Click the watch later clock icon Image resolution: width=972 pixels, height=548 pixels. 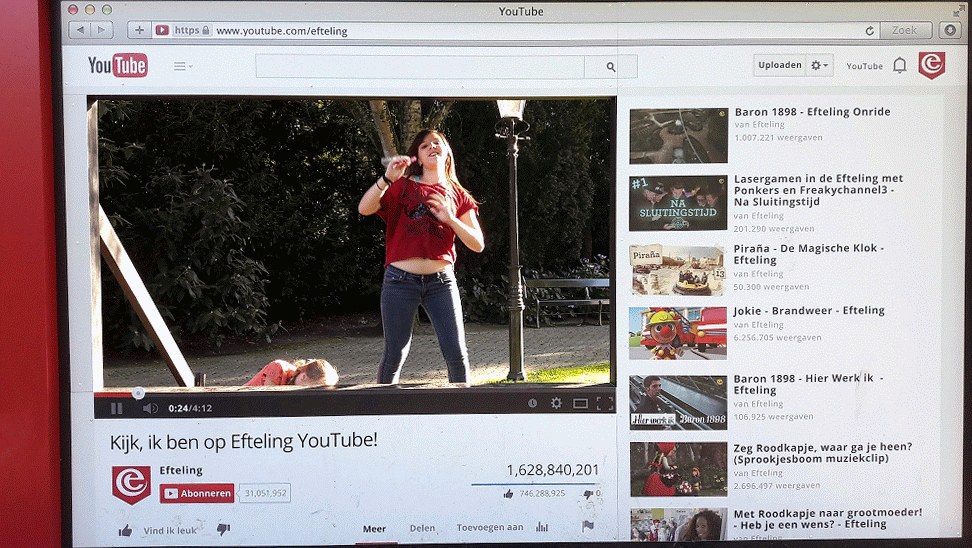(x=532, y=403)
